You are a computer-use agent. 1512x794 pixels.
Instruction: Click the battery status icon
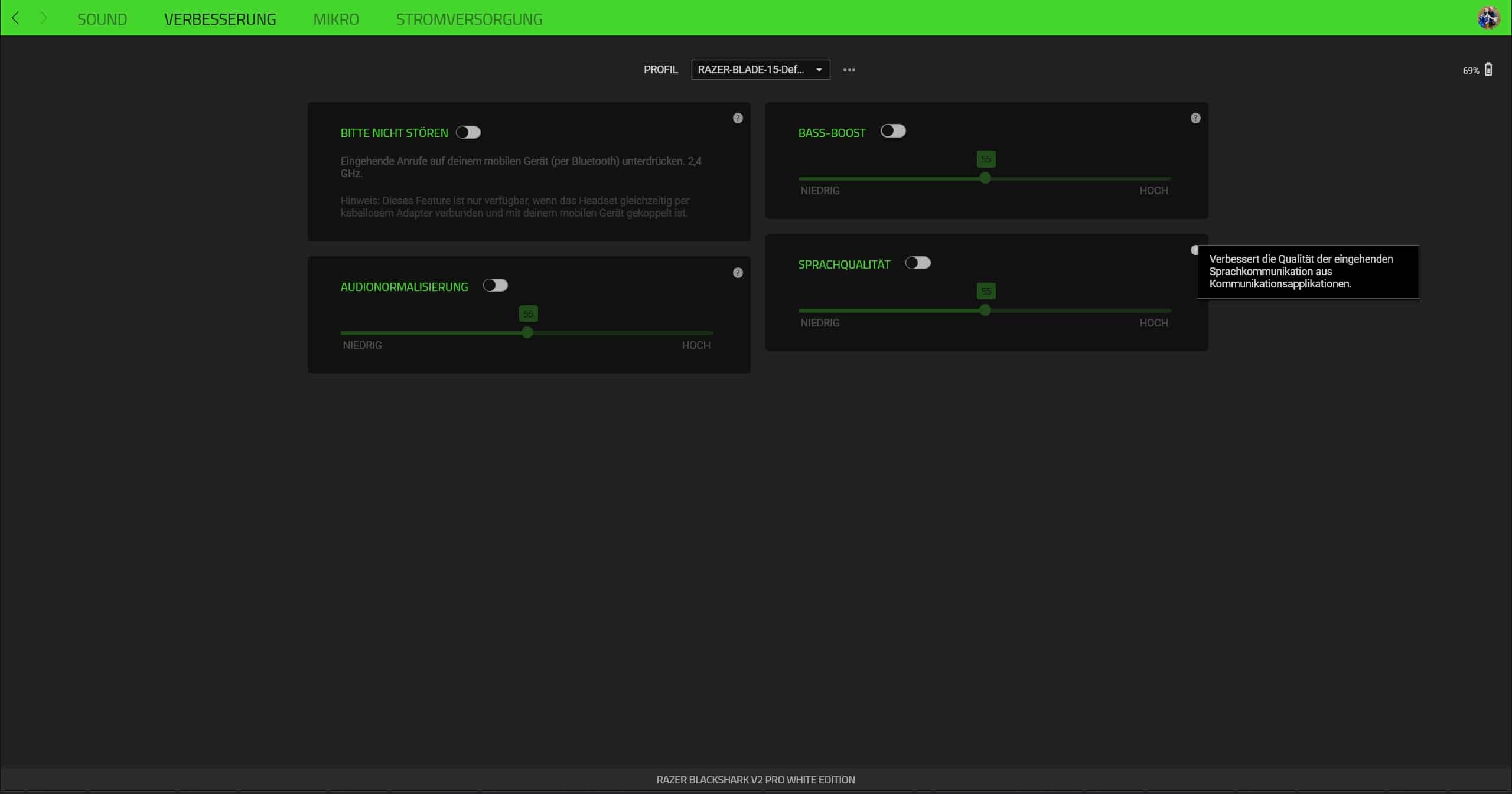click(1488, 70)
